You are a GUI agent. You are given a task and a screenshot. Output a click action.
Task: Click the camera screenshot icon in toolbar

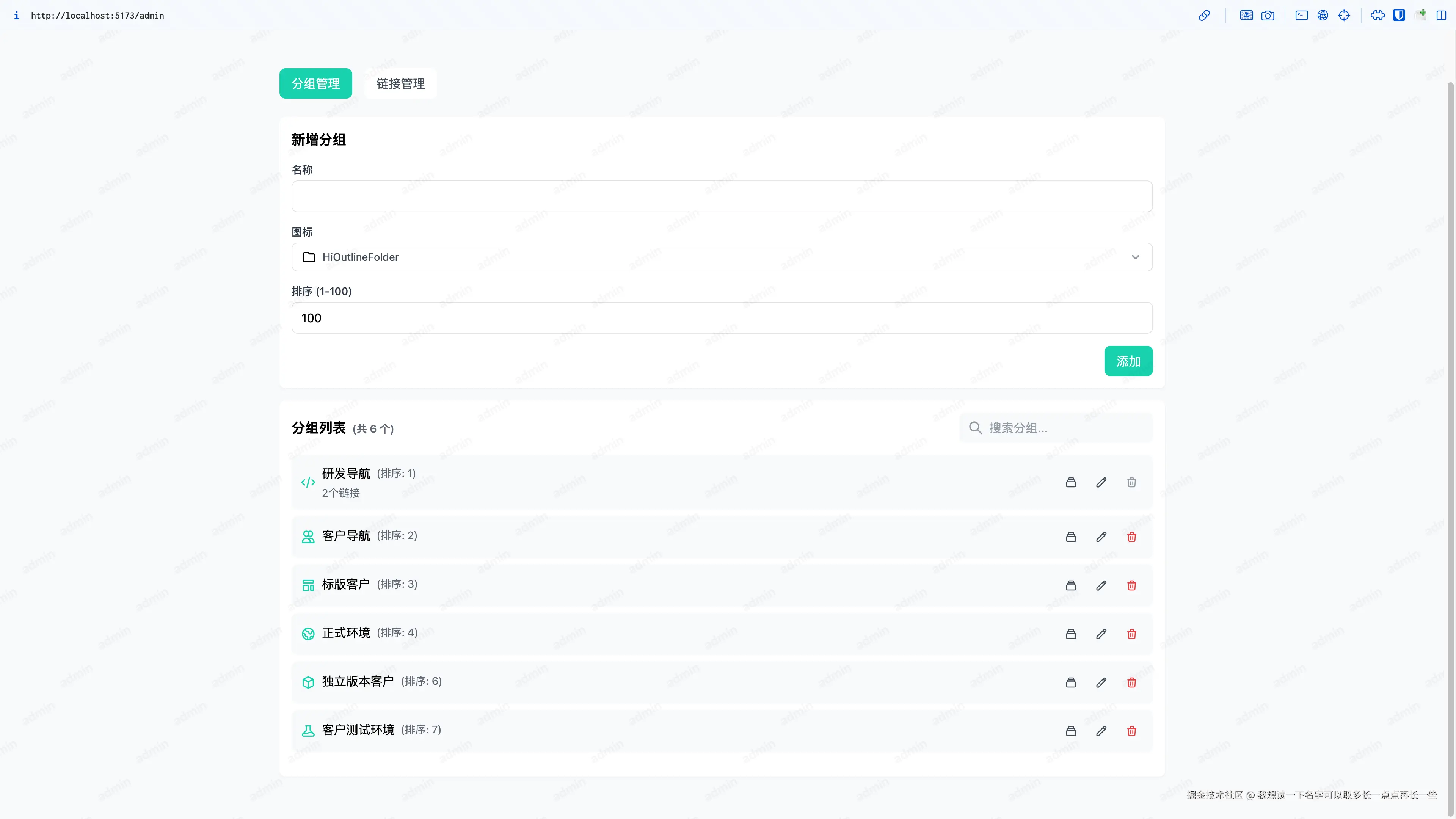coord(1268,15)
